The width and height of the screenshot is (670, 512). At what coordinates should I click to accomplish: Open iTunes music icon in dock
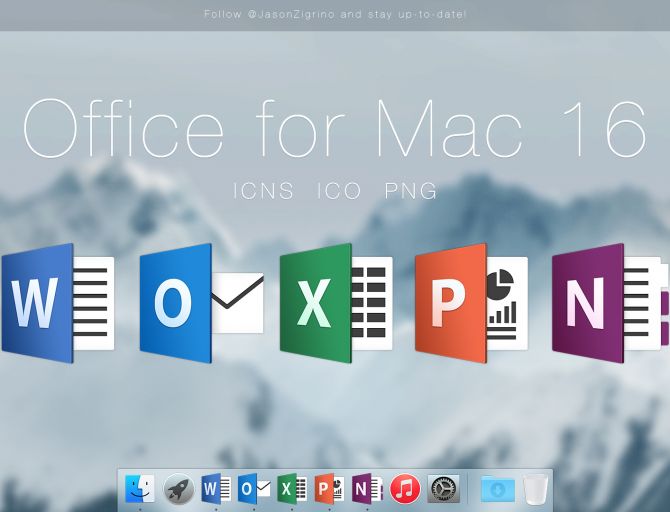pyautogui.click(x=405, y=488)
